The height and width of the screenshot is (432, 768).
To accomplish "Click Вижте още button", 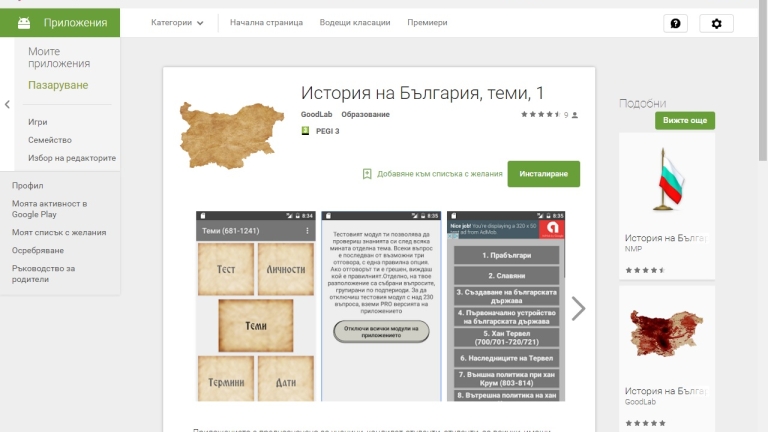I will (x=685, y=120).
